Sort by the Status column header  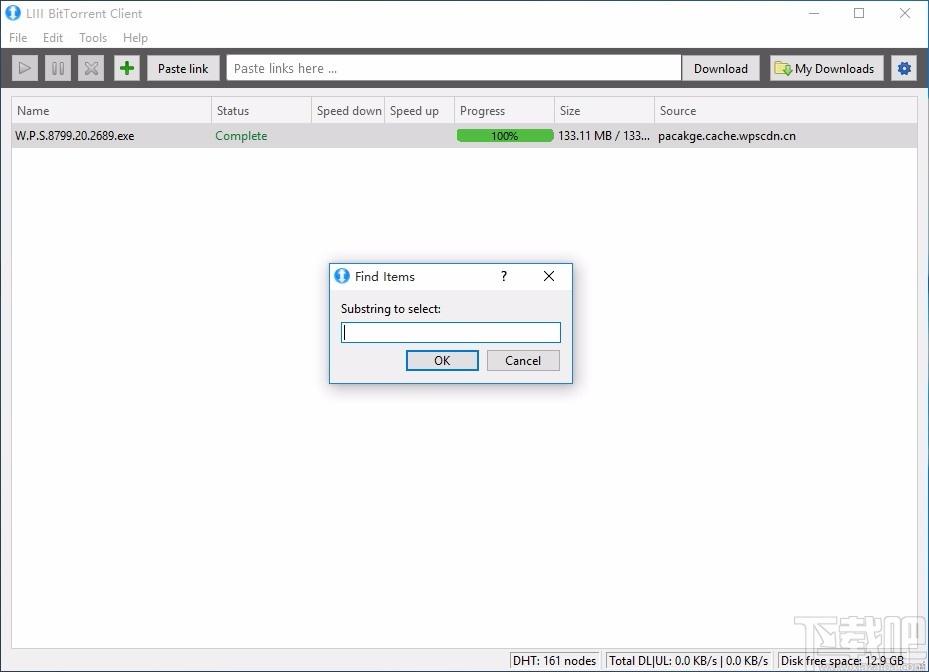[x=261, y=111]
